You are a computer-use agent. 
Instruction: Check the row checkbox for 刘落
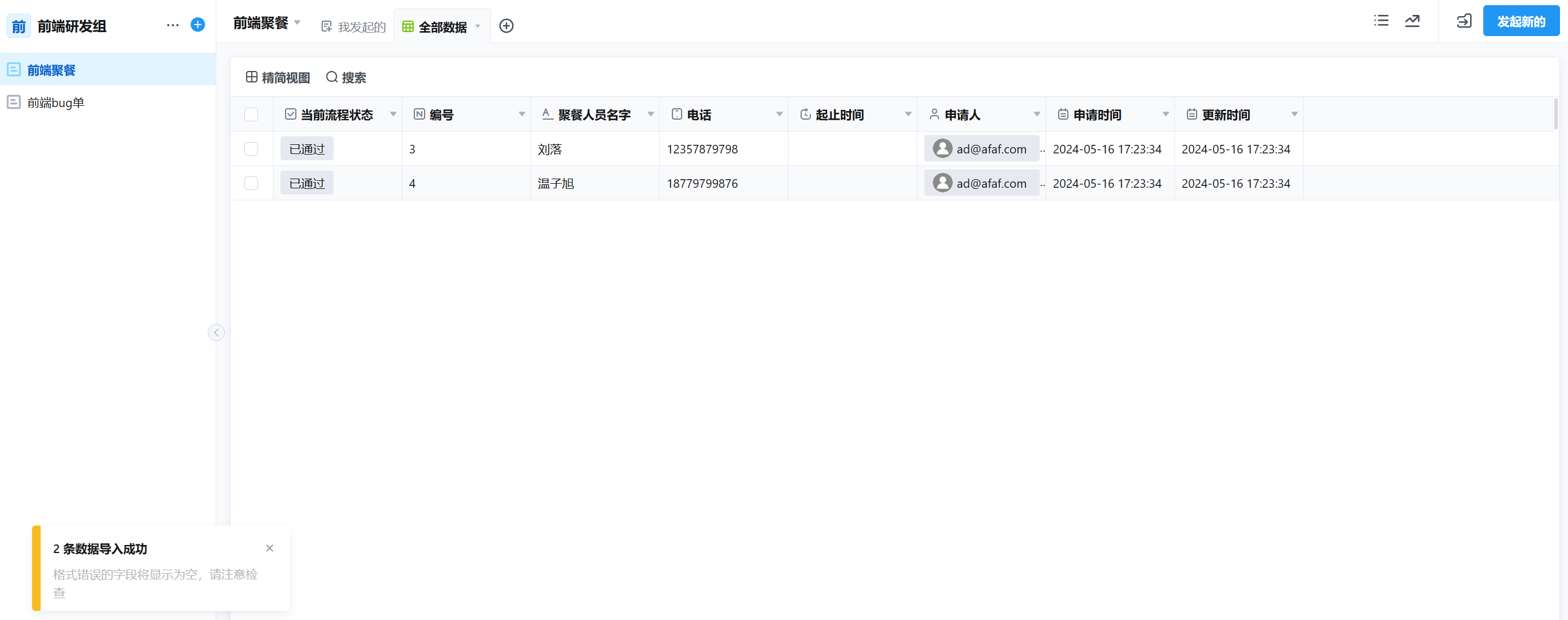[251, 149]
